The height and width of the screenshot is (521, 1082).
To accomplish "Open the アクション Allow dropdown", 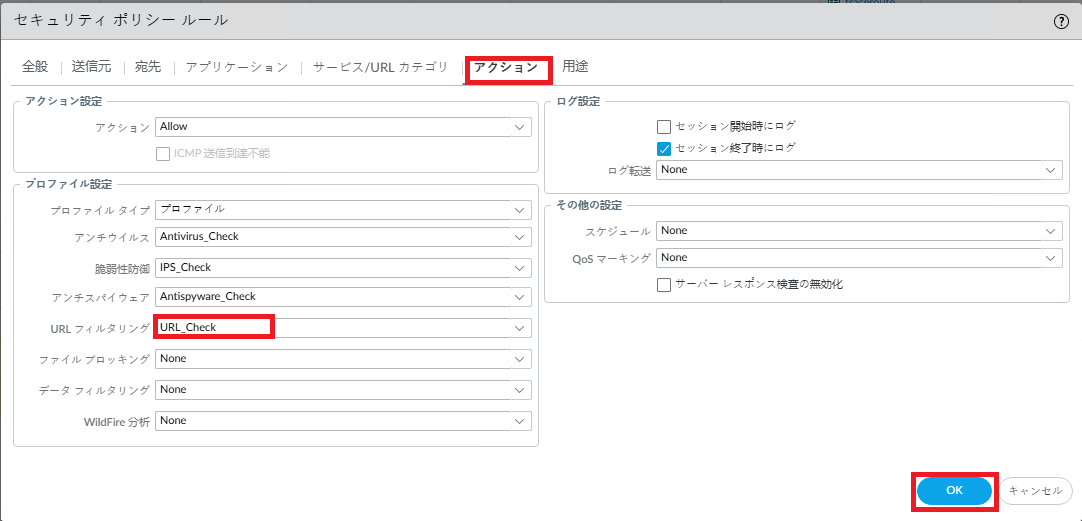I will click(343, 127).
